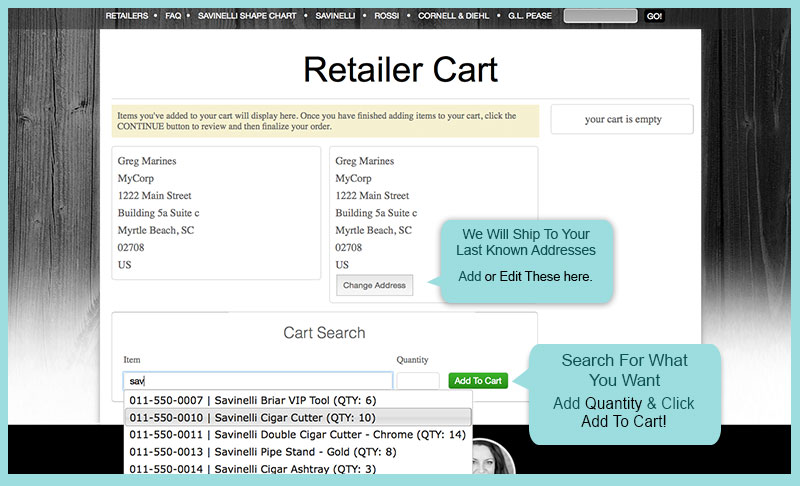Image resolution: width=800 pixels, height=486 pixels.
Task: Open the ROSSI nav link
Action: click(386, 16)
